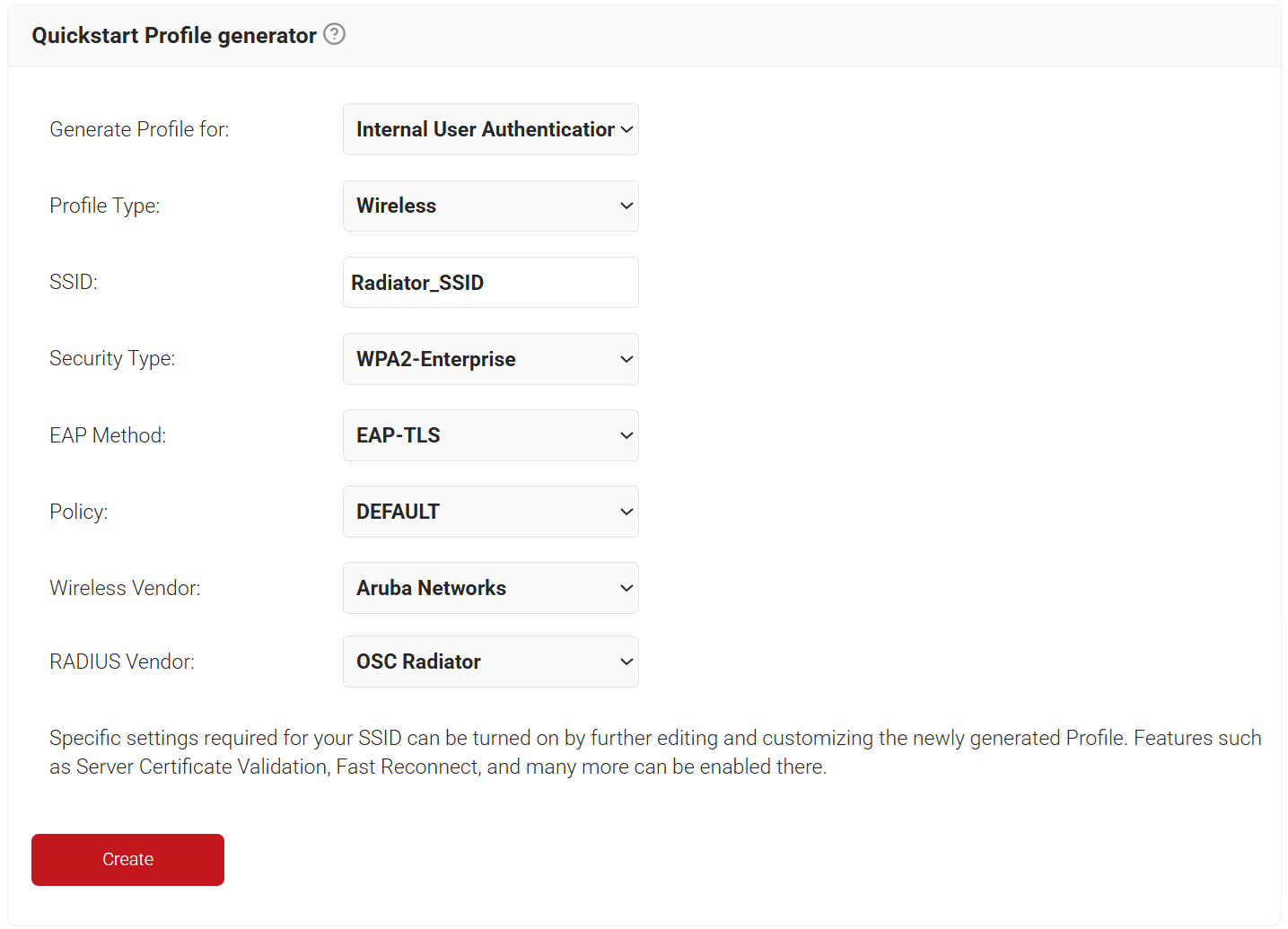
Task: Click the Quickstart Profile generator heading
Action: pyautogui.click(x=174, y=35)
